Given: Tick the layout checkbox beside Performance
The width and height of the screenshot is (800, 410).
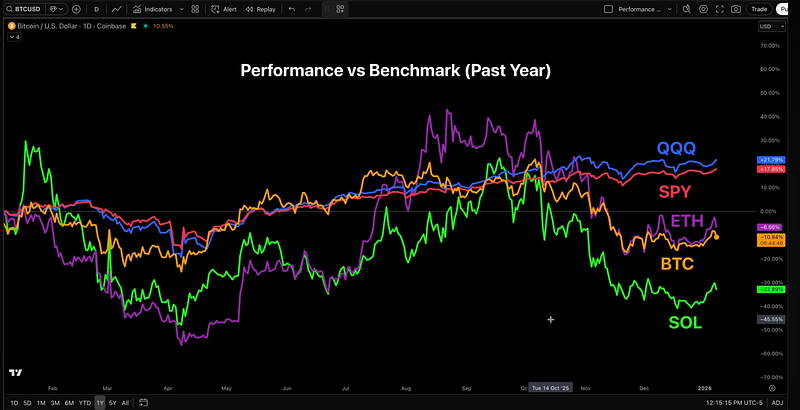Looking at the screenshot, I should (608, 9).
